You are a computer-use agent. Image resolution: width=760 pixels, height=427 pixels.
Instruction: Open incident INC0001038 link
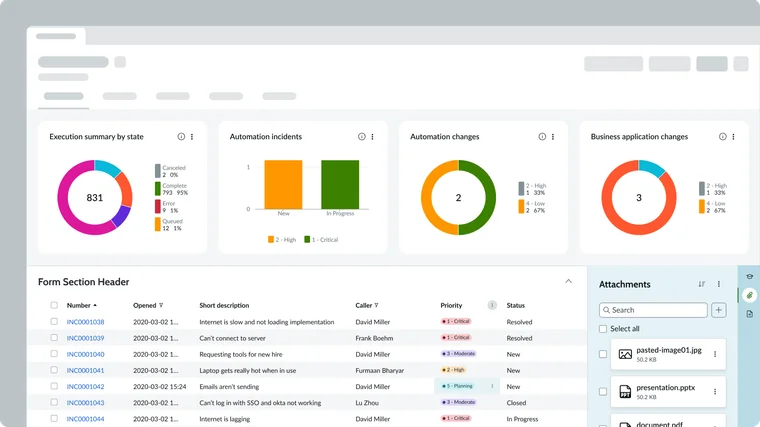(85, 322)
